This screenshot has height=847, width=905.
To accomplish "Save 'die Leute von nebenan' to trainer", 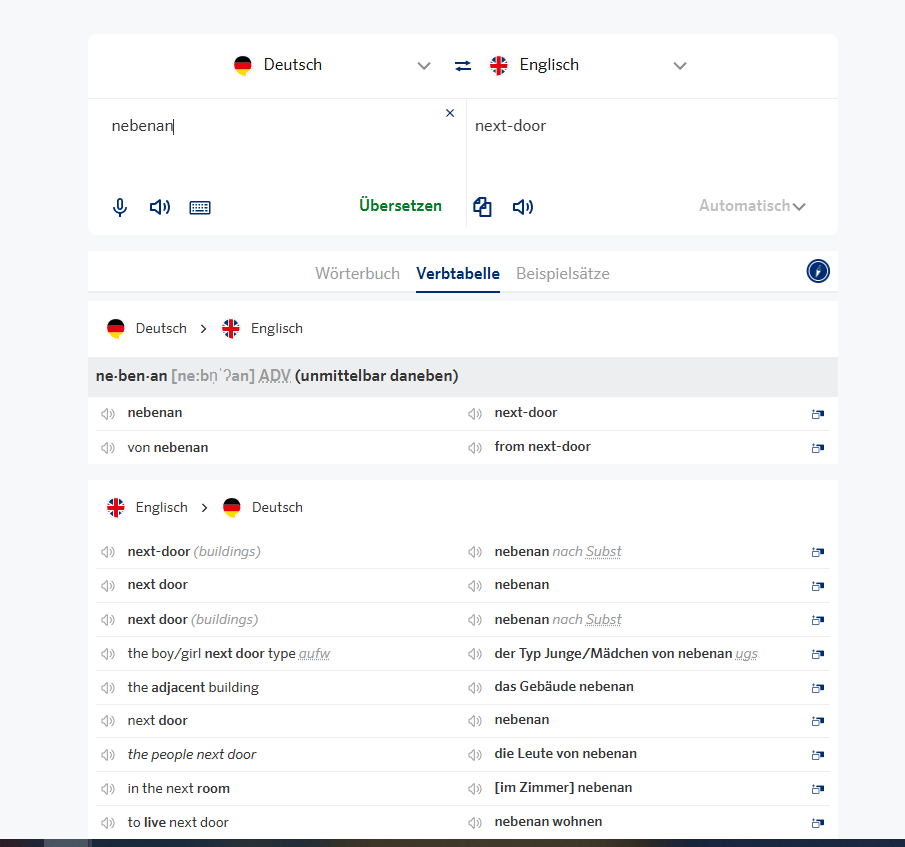I will 818,755.
